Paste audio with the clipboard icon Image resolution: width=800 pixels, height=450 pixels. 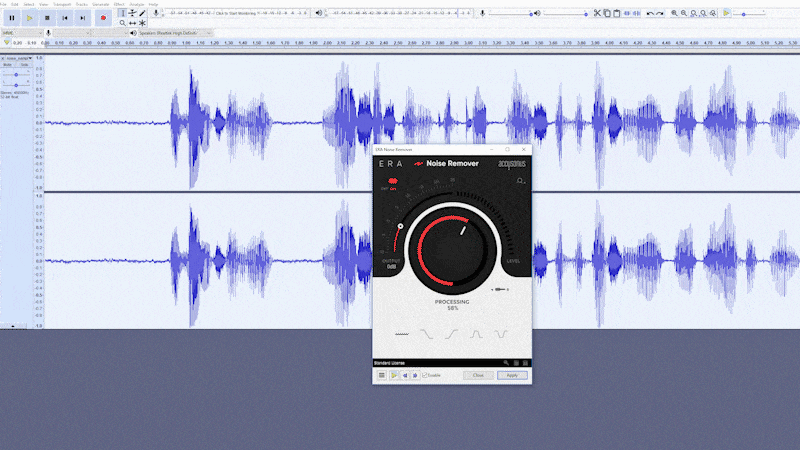pyautogui.click(x=617, y=13)
